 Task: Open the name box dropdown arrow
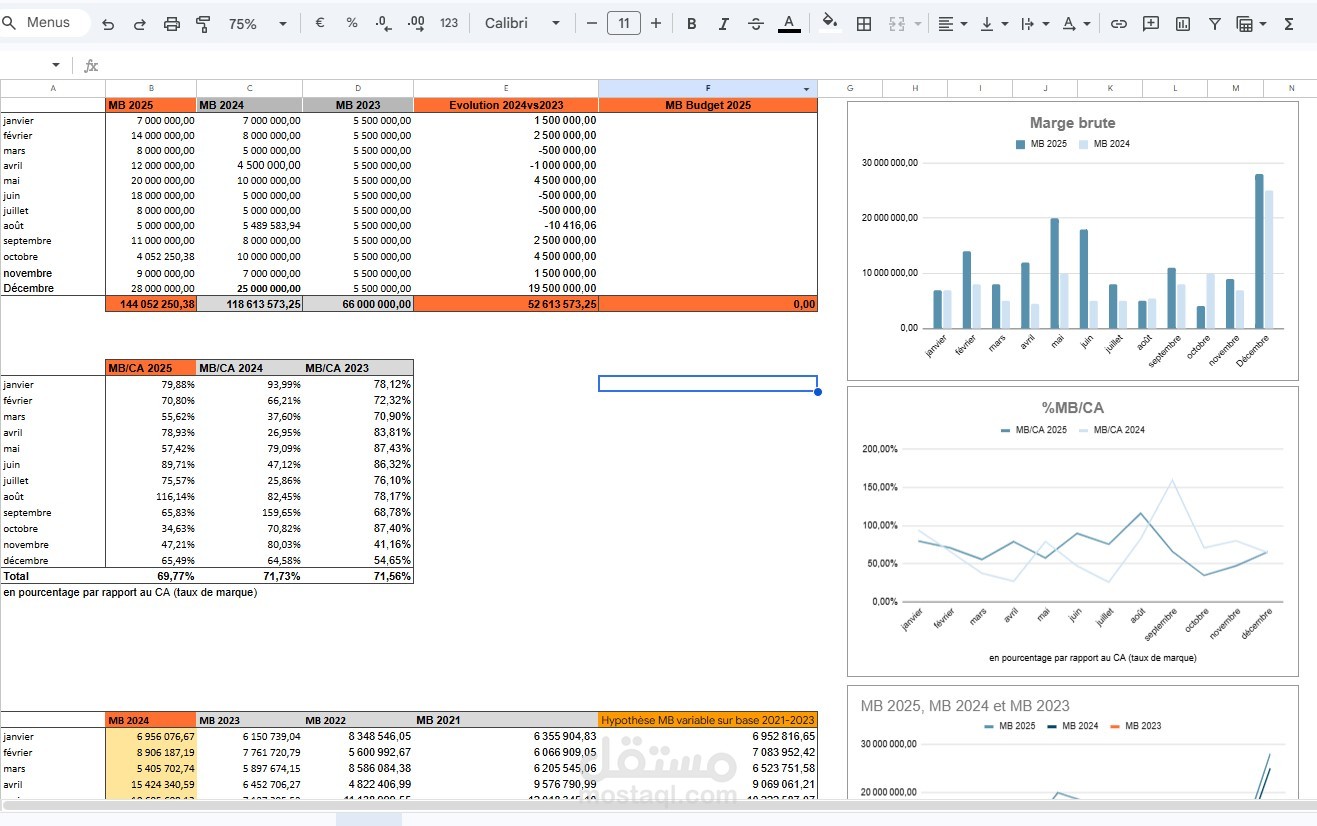click(55, 65)
